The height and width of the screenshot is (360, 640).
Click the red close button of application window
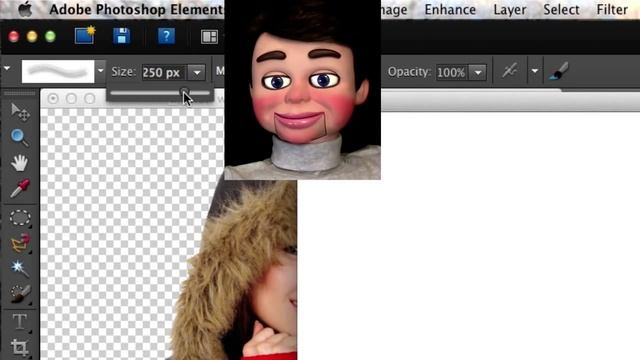(13, 37)
